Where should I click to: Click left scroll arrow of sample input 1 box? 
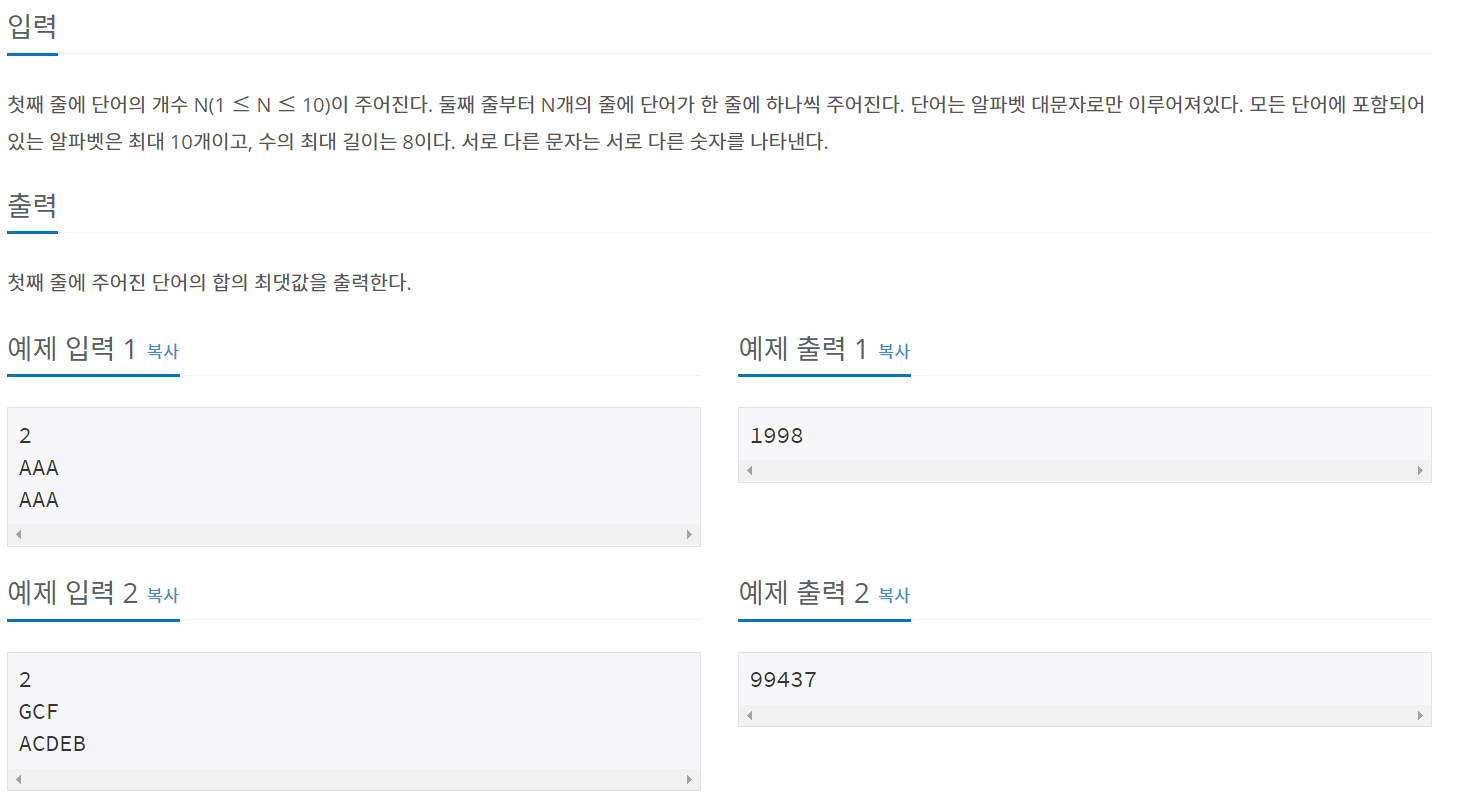17,534
